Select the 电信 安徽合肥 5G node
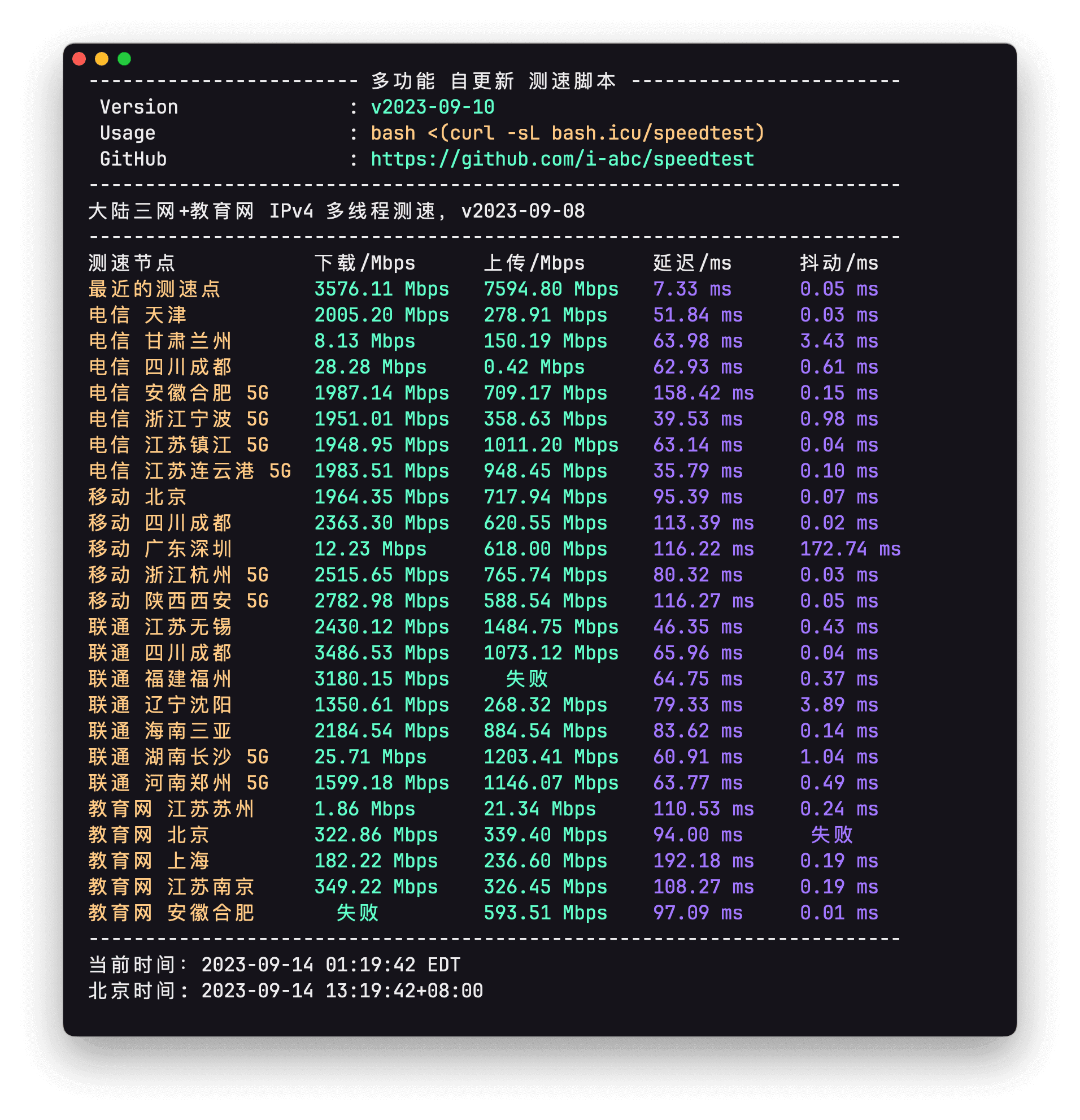This screenshot has height=1120, width=1080. coord(178,393)
